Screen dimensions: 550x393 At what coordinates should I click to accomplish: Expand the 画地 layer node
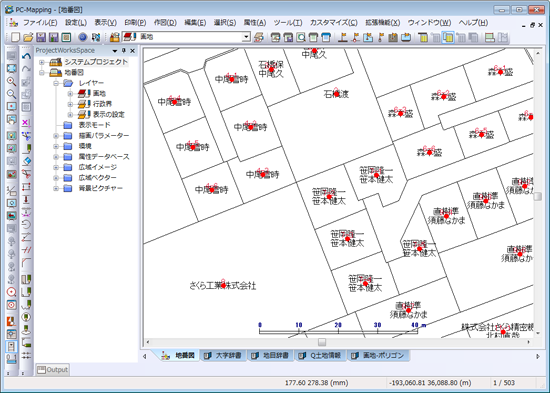[x=70, y=94]
